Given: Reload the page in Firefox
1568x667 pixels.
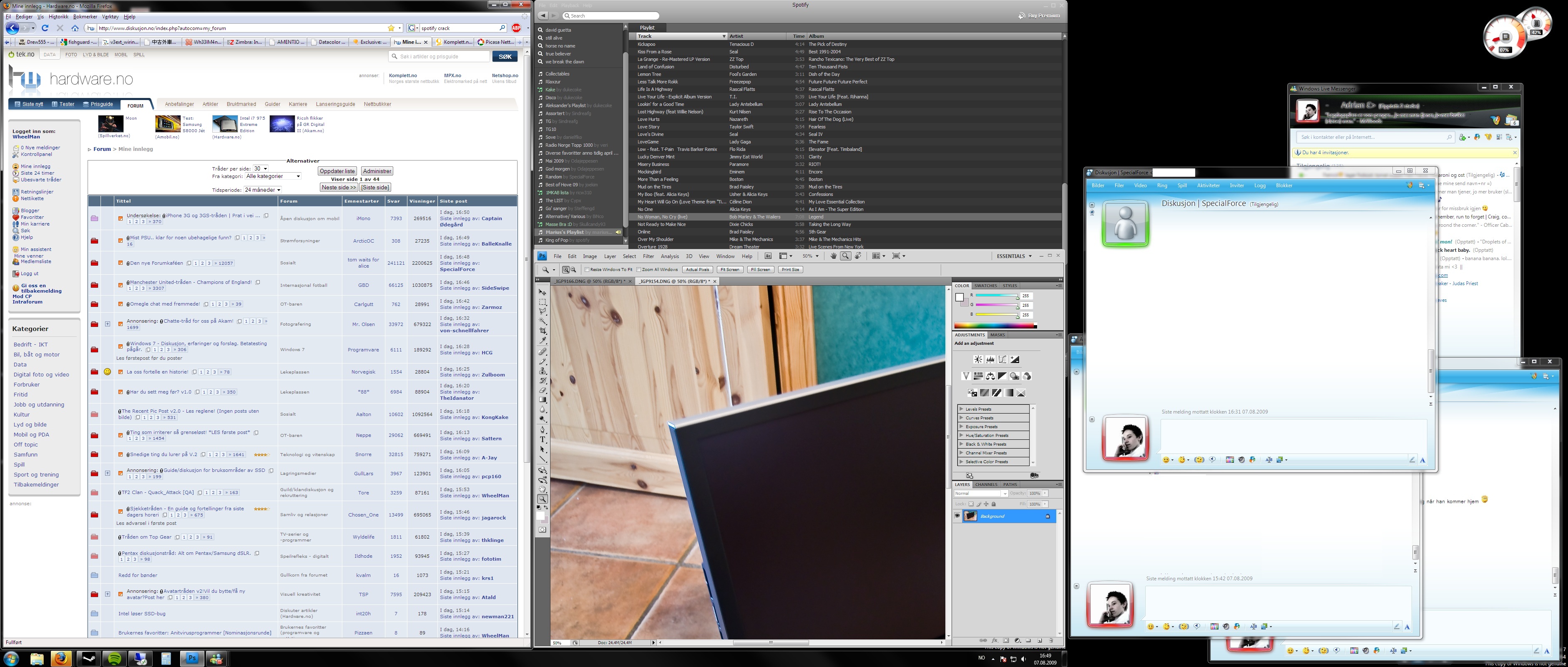Looking at the screenshot, I should pos(45,28).
